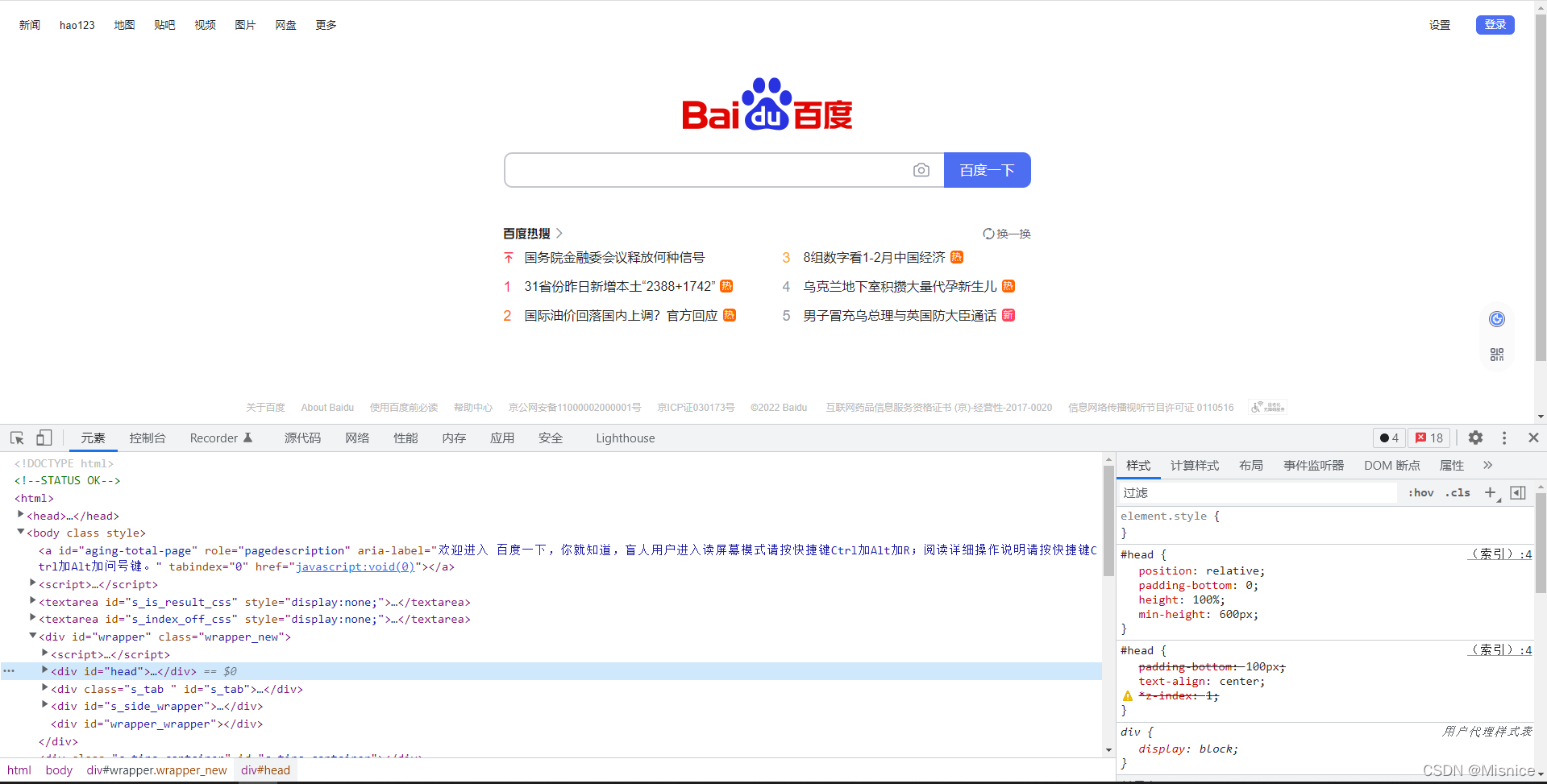Collapse the body element node
Image resolution: width=1547 pixels, height=784 pixels.
click(21, 532)
